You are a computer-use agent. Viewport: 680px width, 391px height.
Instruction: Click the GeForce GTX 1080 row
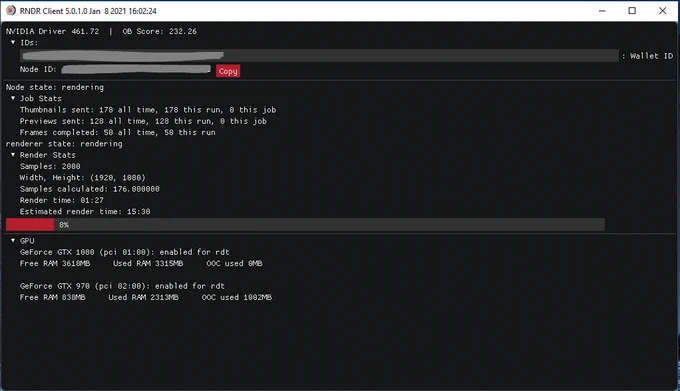click(x=124, y=252)
